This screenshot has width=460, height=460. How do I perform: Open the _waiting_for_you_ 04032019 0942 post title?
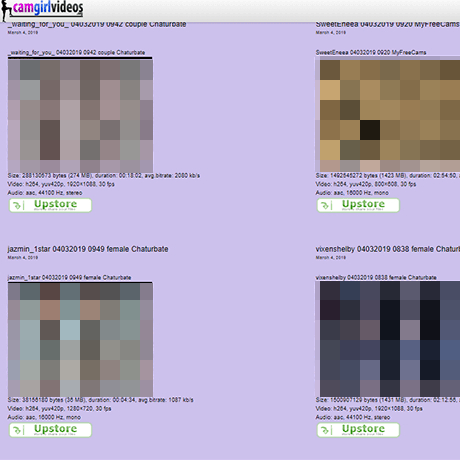[97, 24]
